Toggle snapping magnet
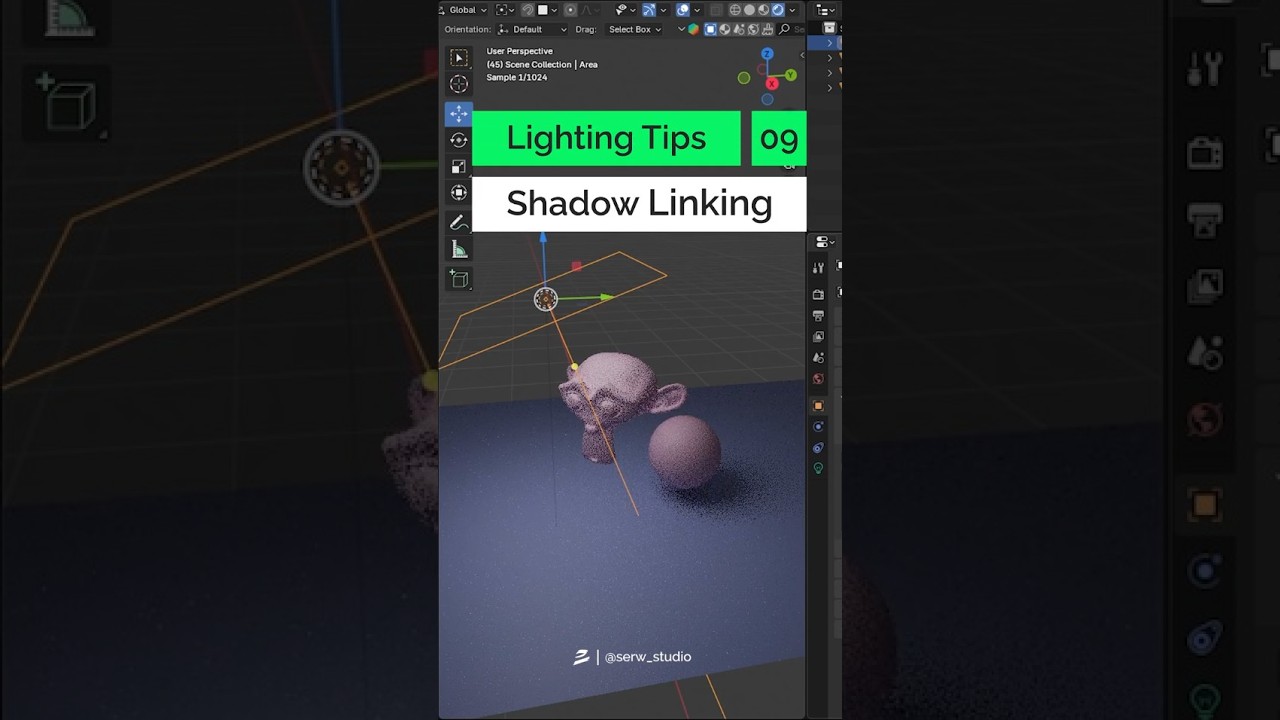 [527, 10]
